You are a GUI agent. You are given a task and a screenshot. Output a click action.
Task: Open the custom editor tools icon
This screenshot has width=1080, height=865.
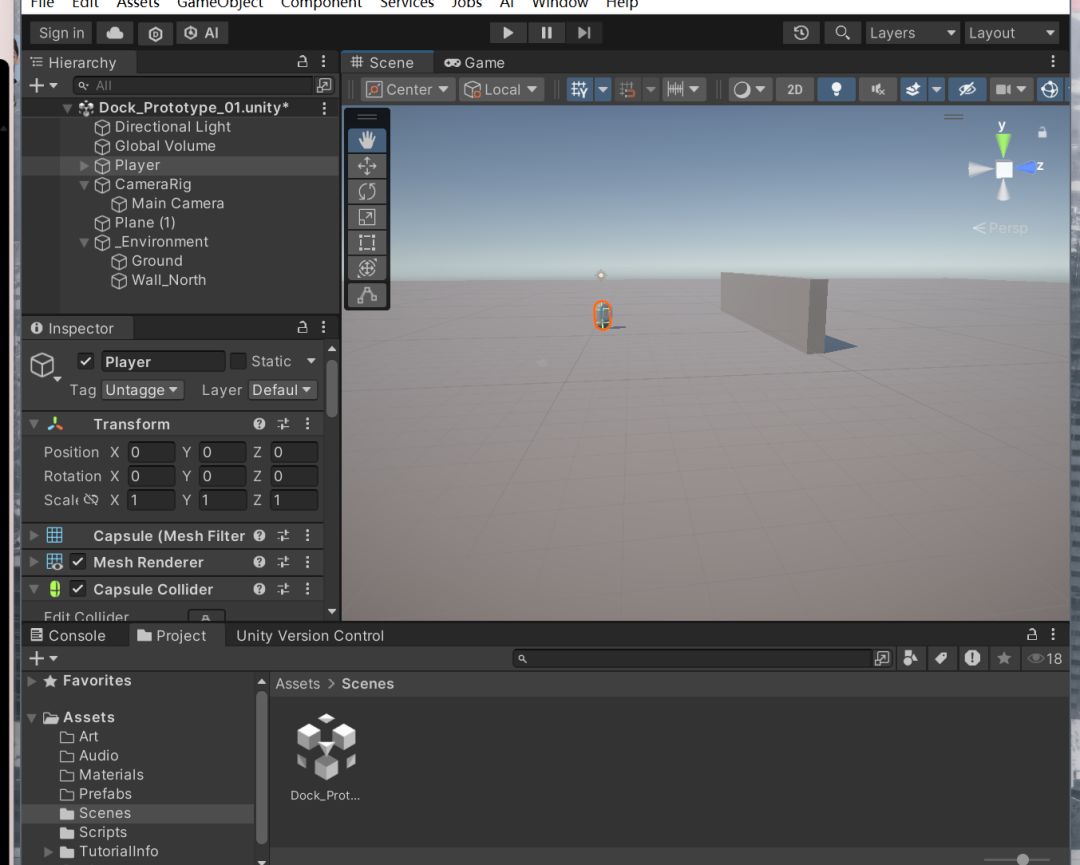(x=367, y=295)
